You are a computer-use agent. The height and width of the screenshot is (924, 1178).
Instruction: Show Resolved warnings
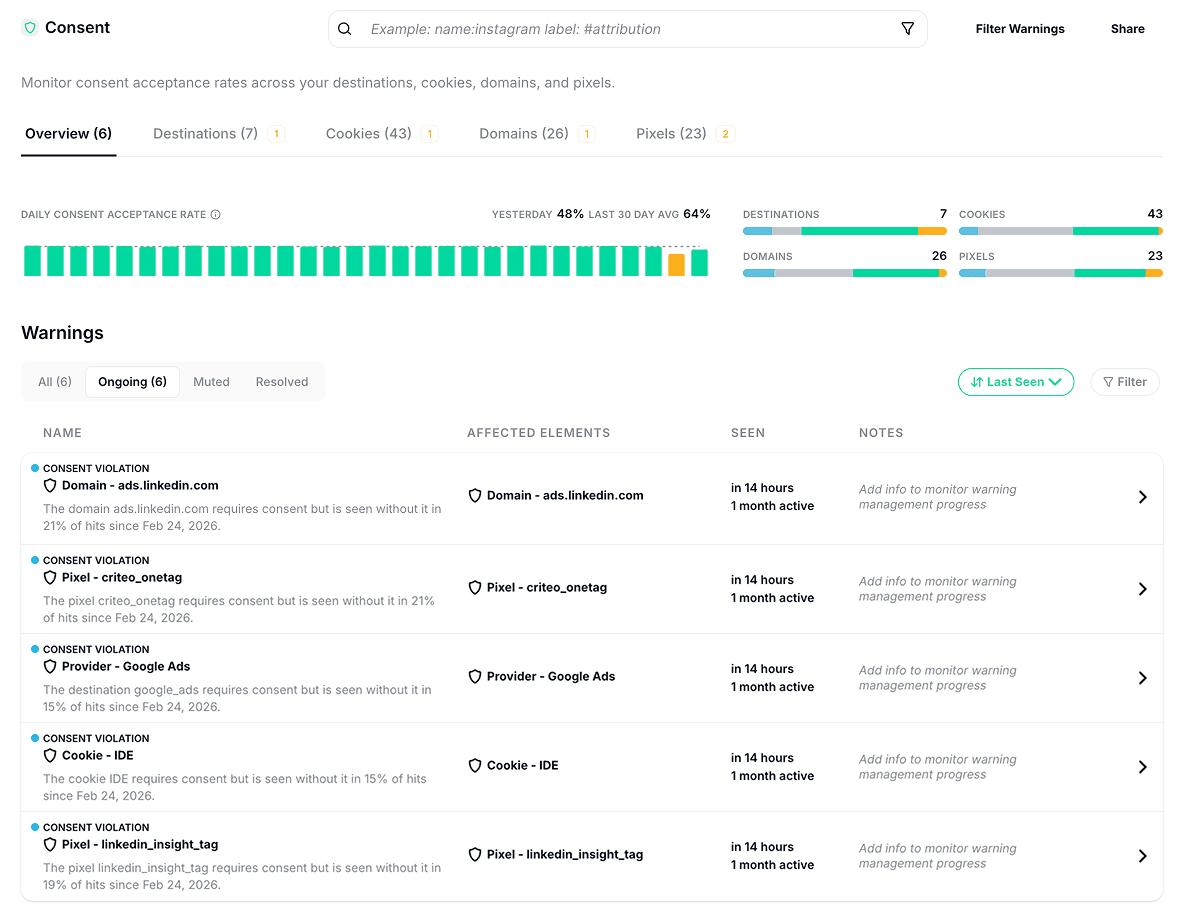pos(281,382)
